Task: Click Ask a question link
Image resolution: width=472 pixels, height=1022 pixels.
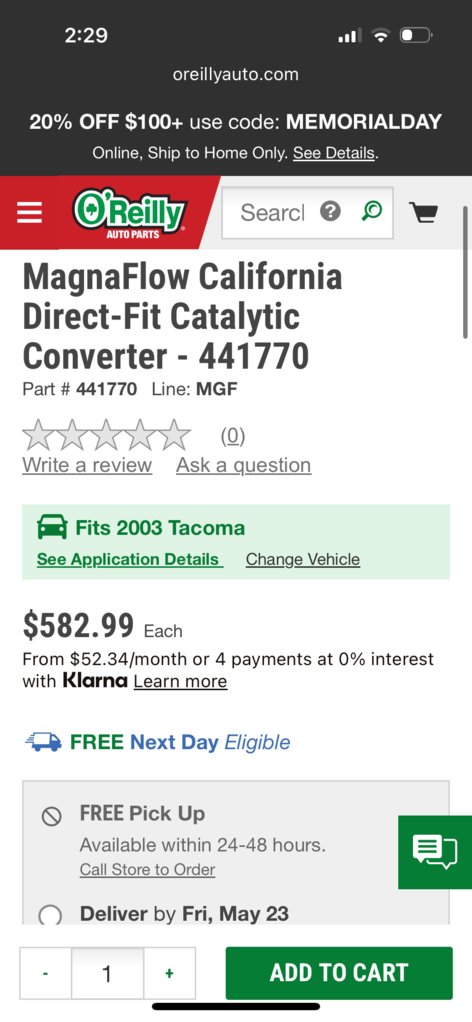Action: pos(244,465)
